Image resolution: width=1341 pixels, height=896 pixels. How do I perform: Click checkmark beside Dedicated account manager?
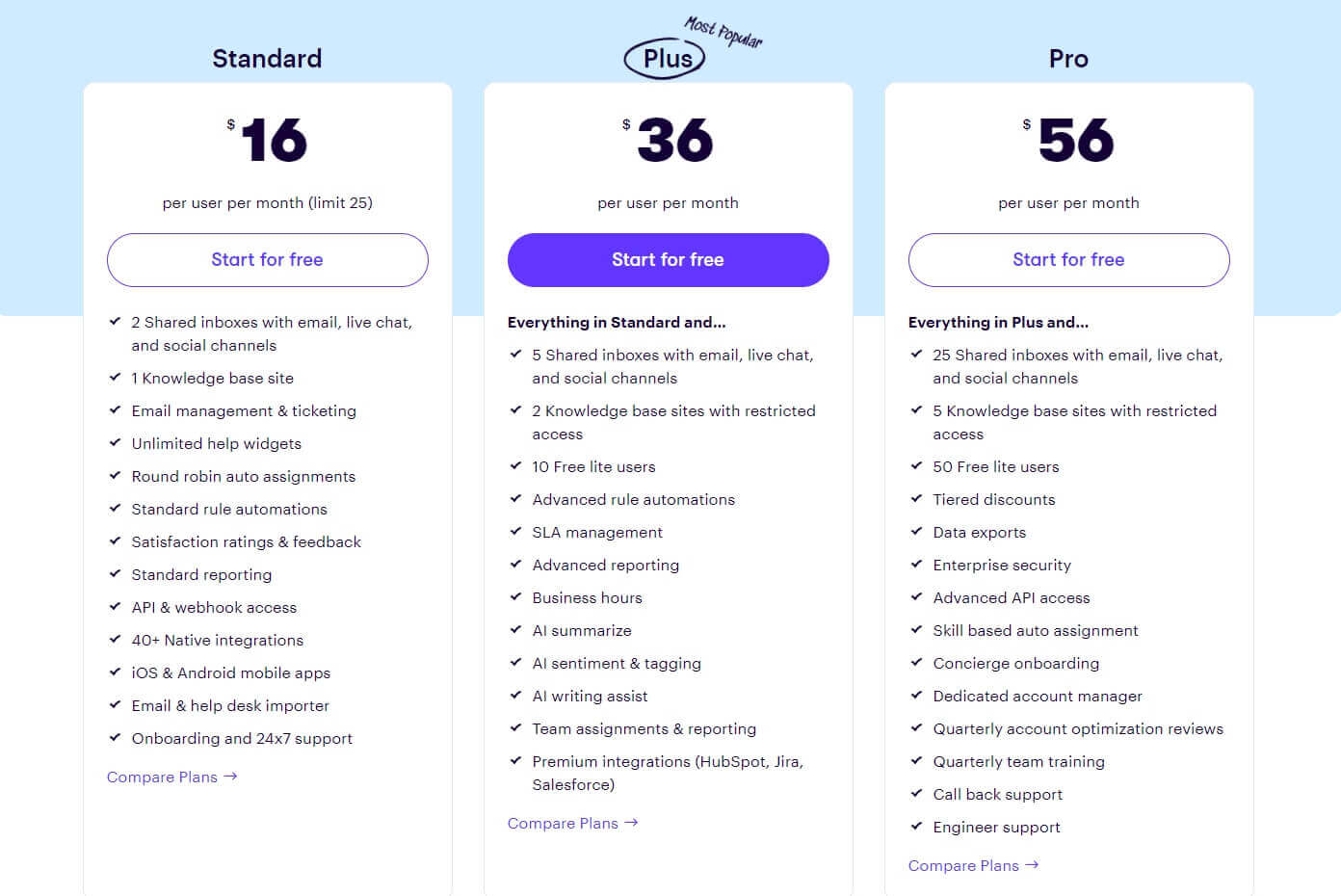tap(916, 696)
